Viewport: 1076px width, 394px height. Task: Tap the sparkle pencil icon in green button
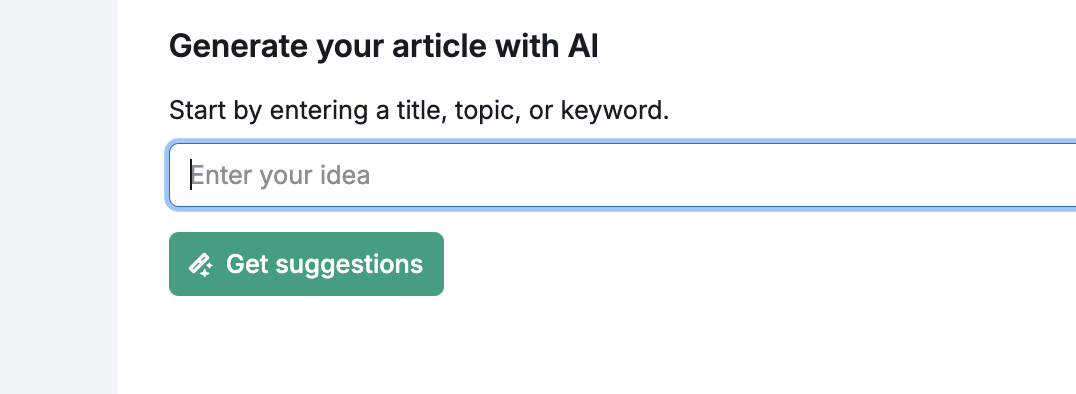[x=200, y=264]
